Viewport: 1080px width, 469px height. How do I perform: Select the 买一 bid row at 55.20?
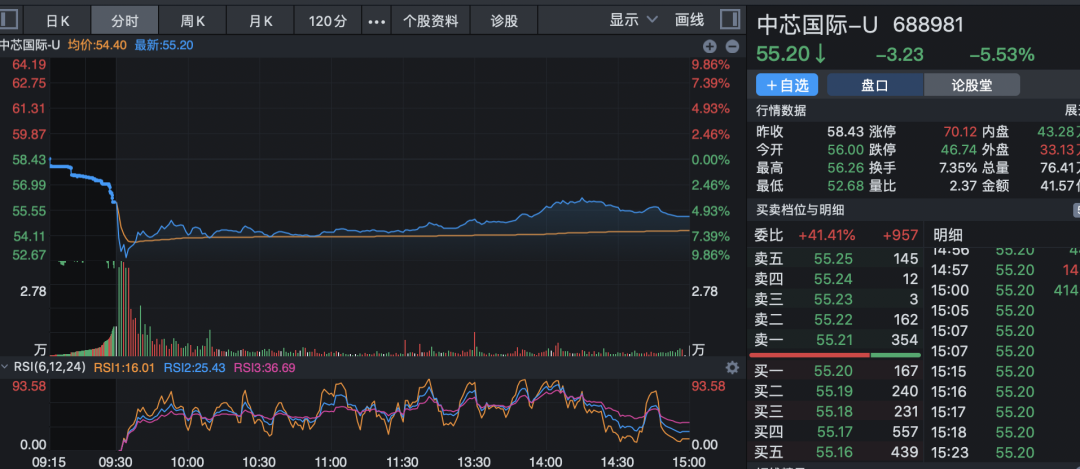click(x=836, y=371)
